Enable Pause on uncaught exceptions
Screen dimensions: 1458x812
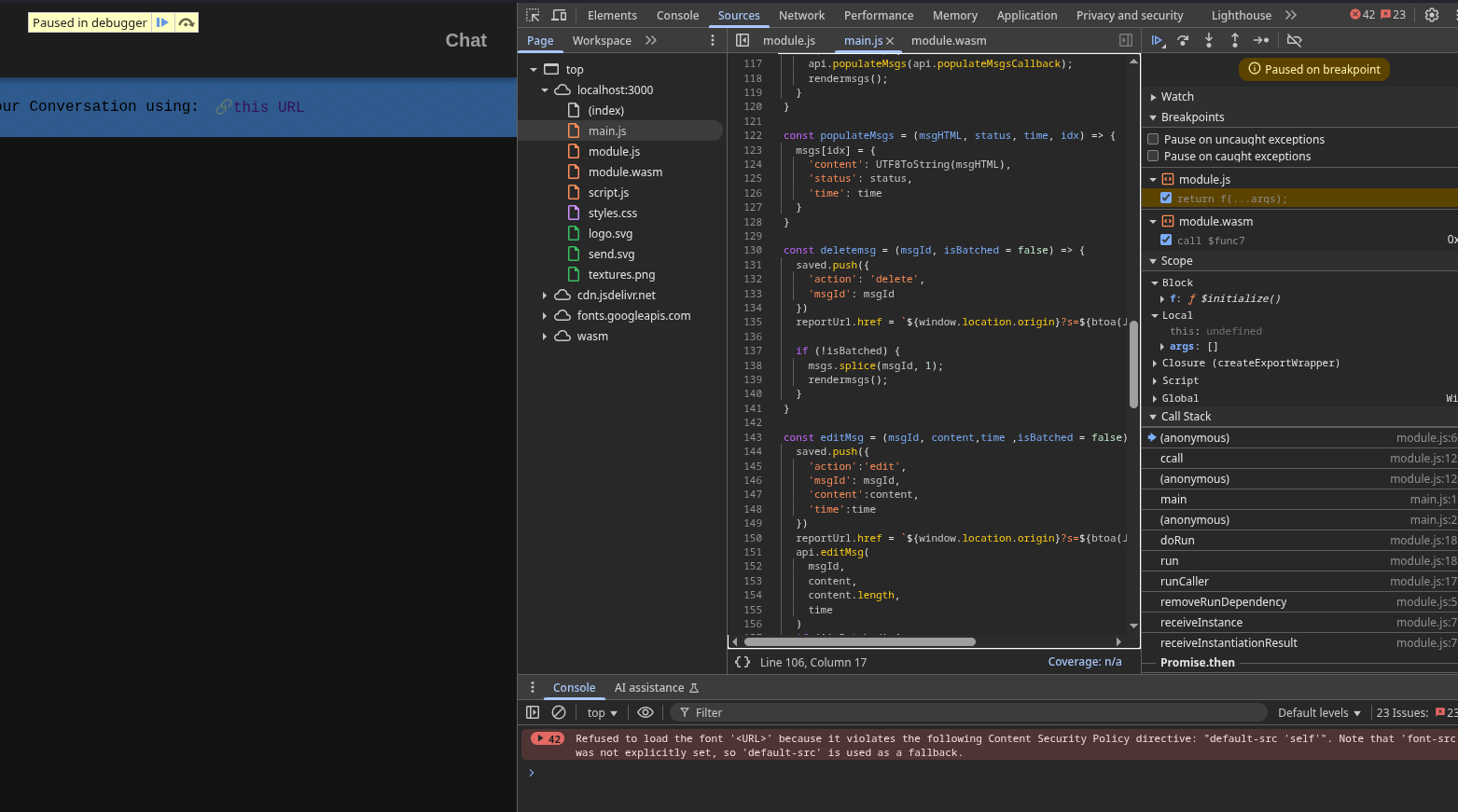click(1153, 139)
